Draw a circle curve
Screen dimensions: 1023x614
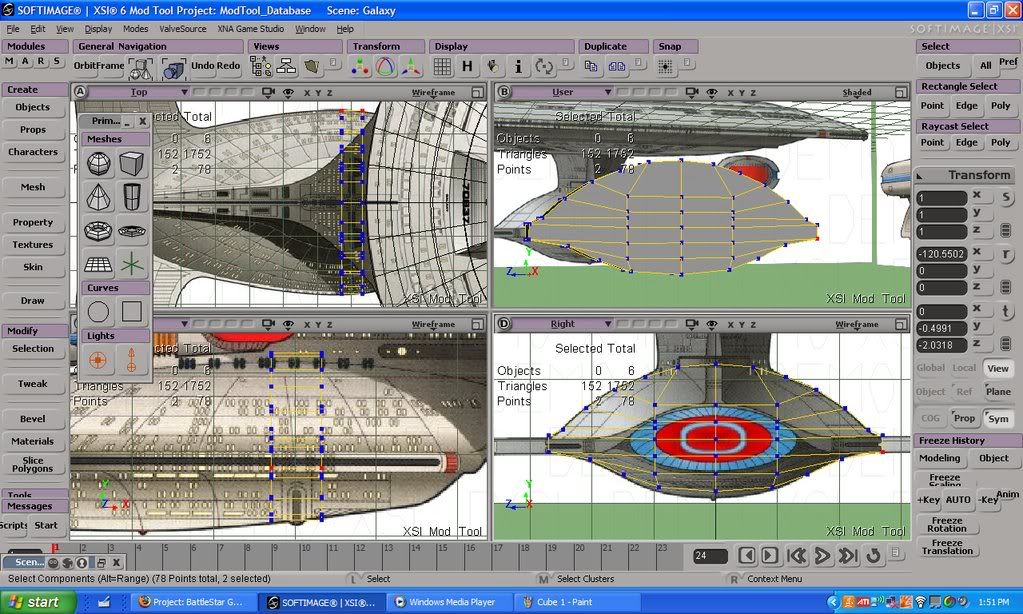(99, 311)
